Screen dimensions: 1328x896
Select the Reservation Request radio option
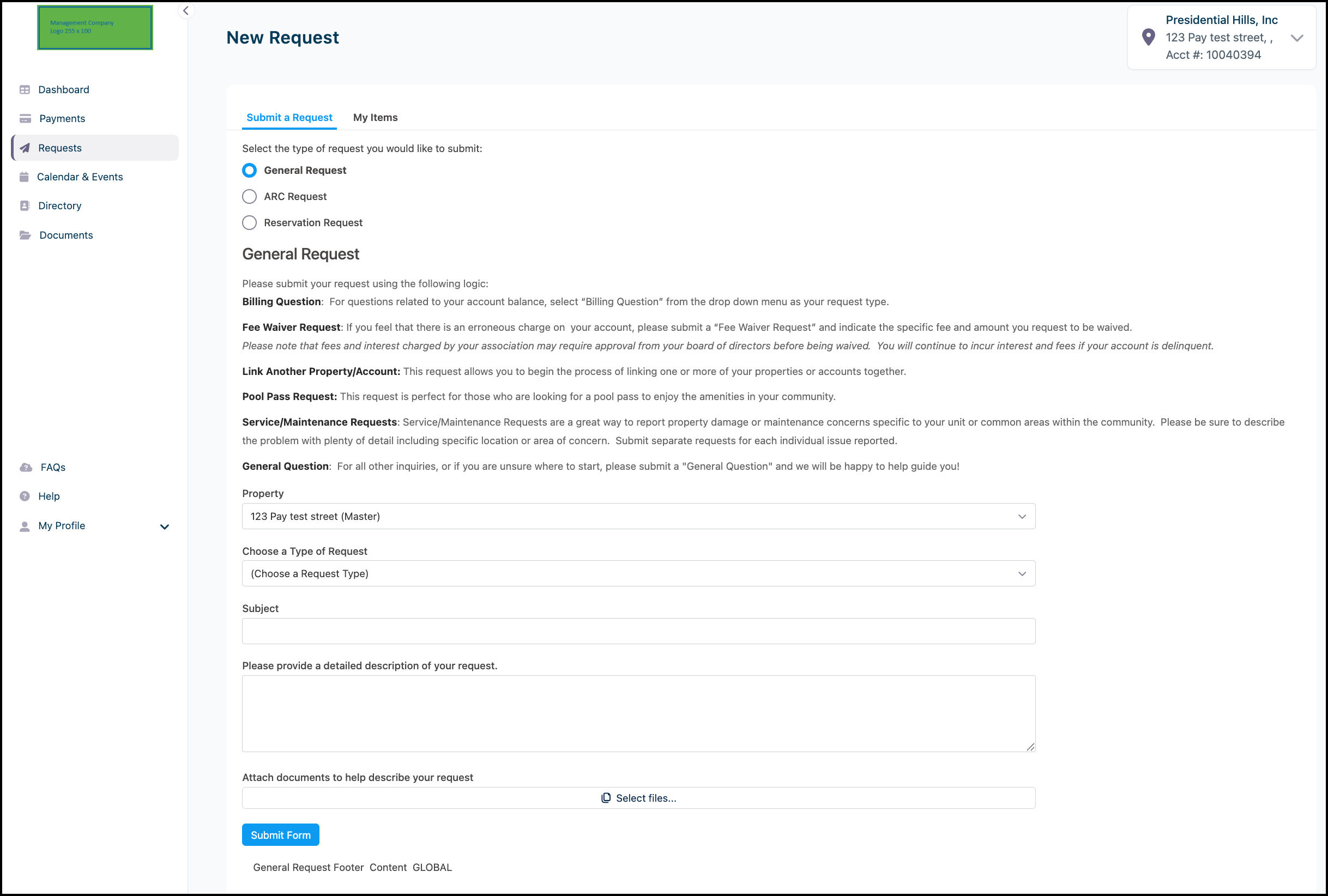(249, 223)
